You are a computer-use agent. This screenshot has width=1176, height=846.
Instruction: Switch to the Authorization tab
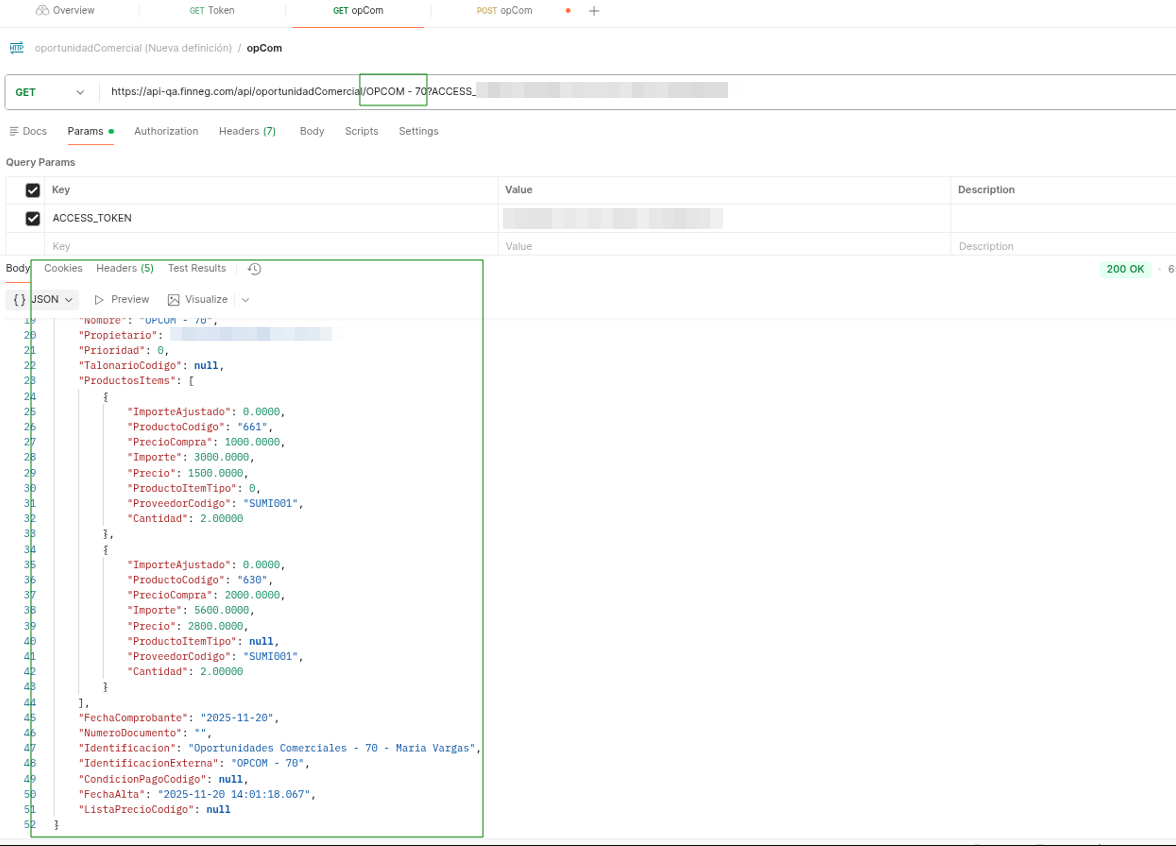pos(166,131)
